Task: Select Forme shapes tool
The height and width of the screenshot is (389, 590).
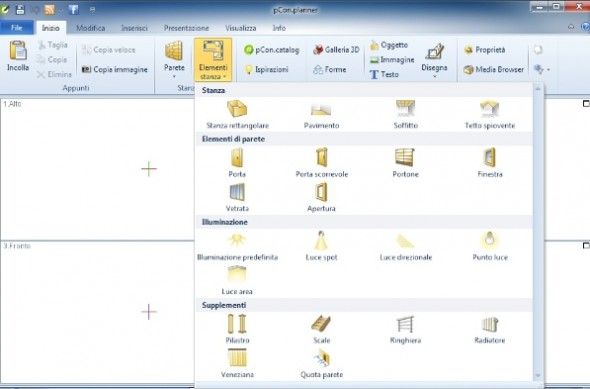Action: [x=330, y=69]
